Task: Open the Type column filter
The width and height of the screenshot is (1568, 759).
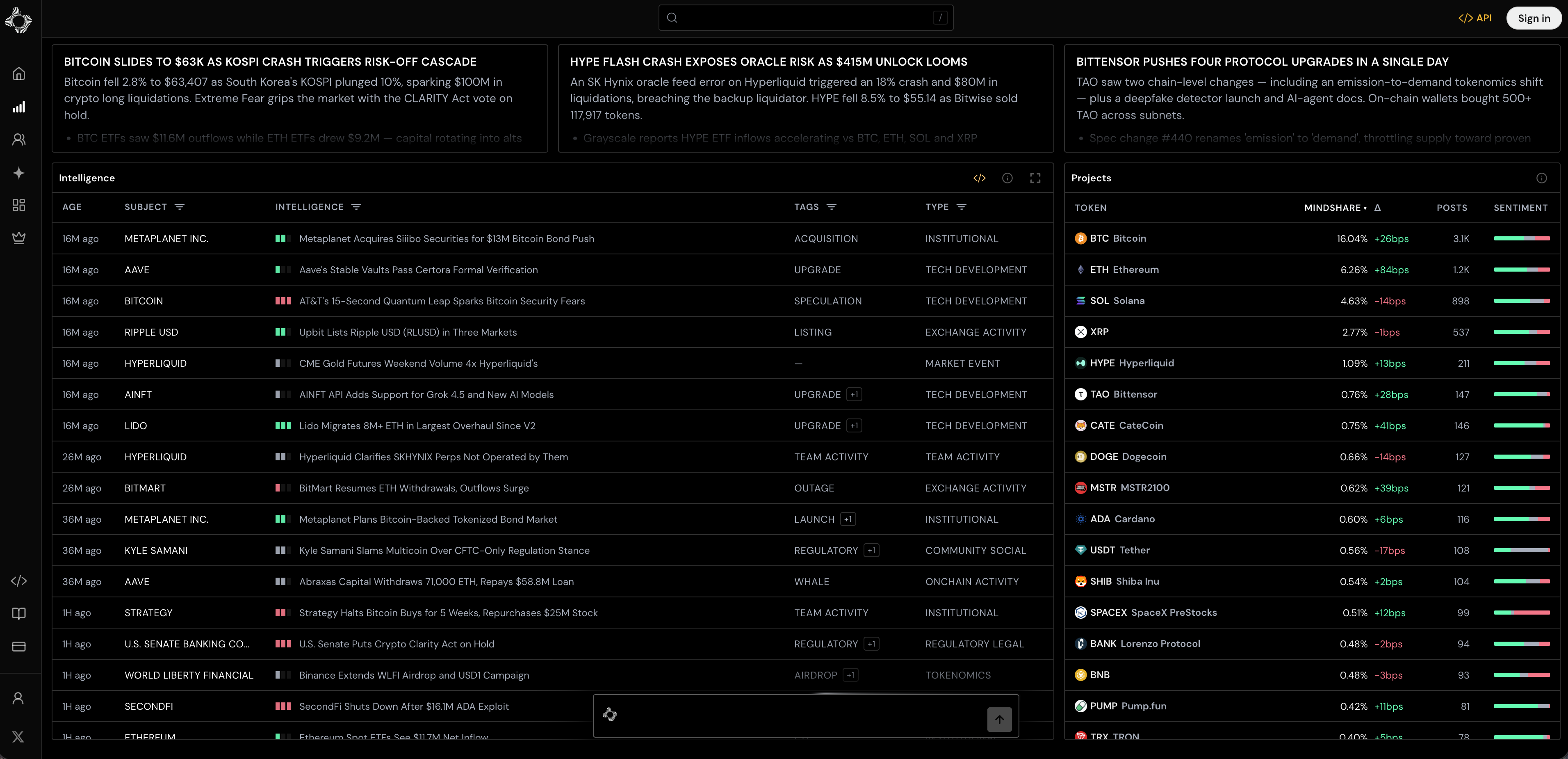Action: [962, 207]
